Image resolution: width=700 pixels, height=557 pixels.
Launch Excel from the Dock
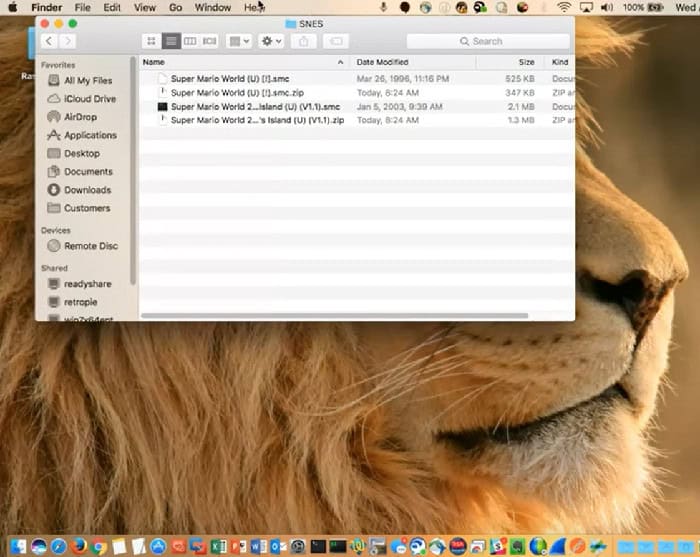[218, 546]
